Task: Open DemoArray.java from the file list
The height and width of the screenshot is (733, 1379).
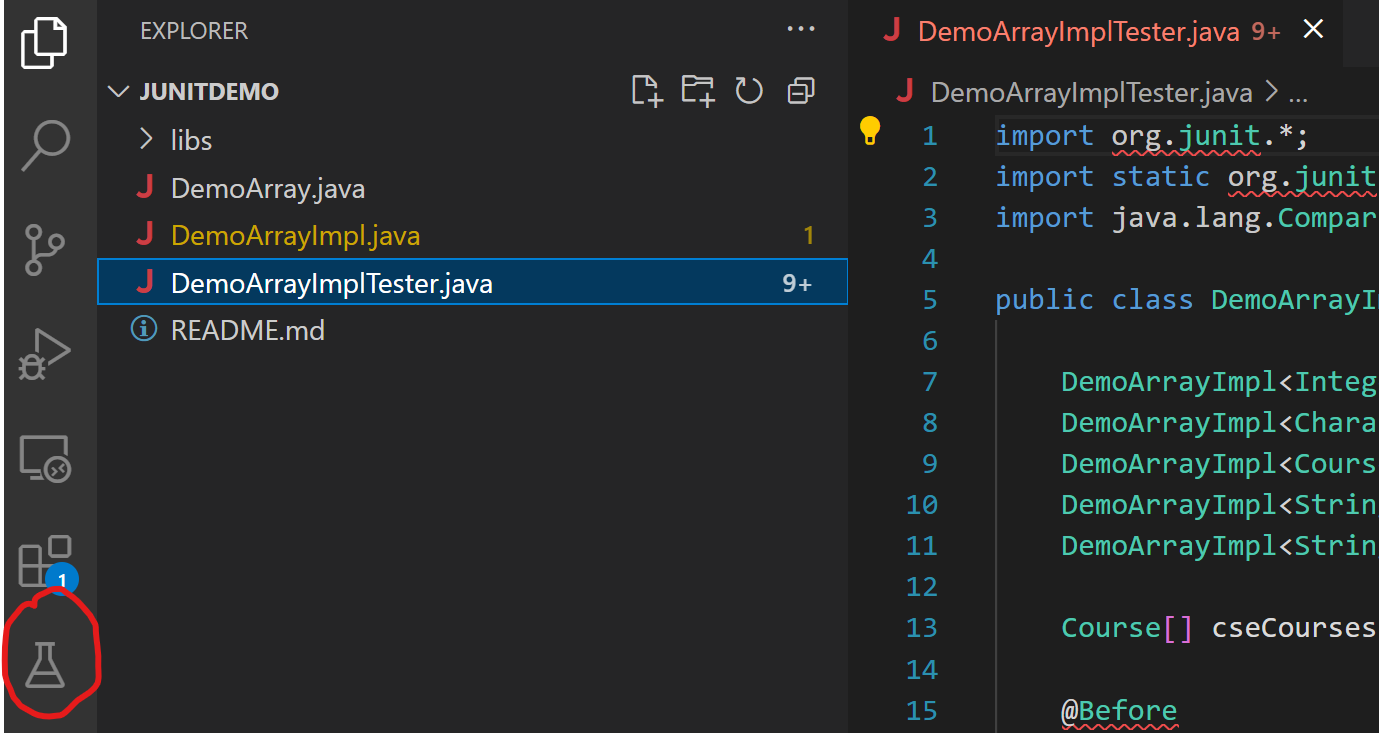Action: tap(266, 188)
